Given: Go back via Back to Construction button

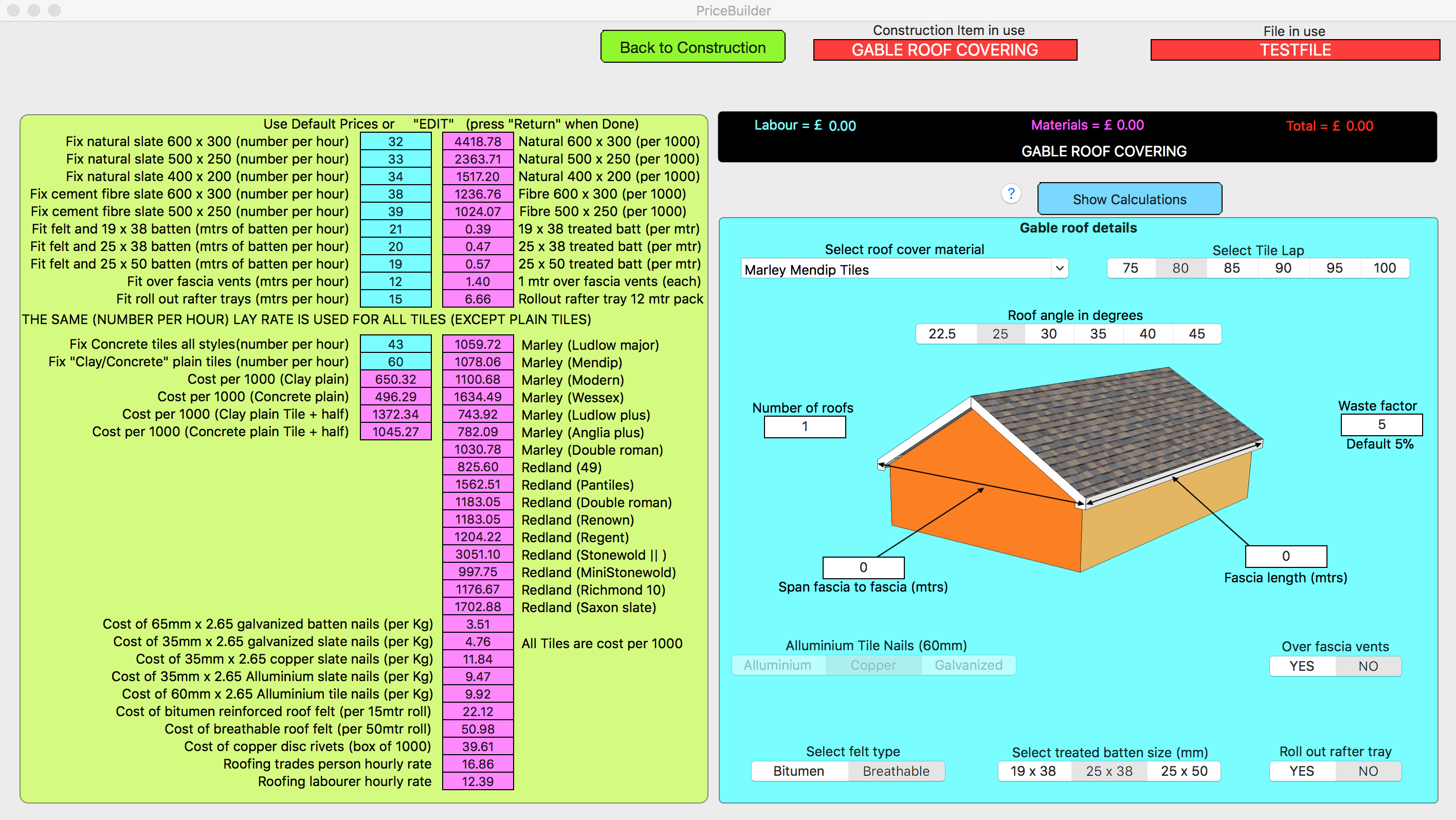Looking at the screenshot, I should tap(693, 47).
